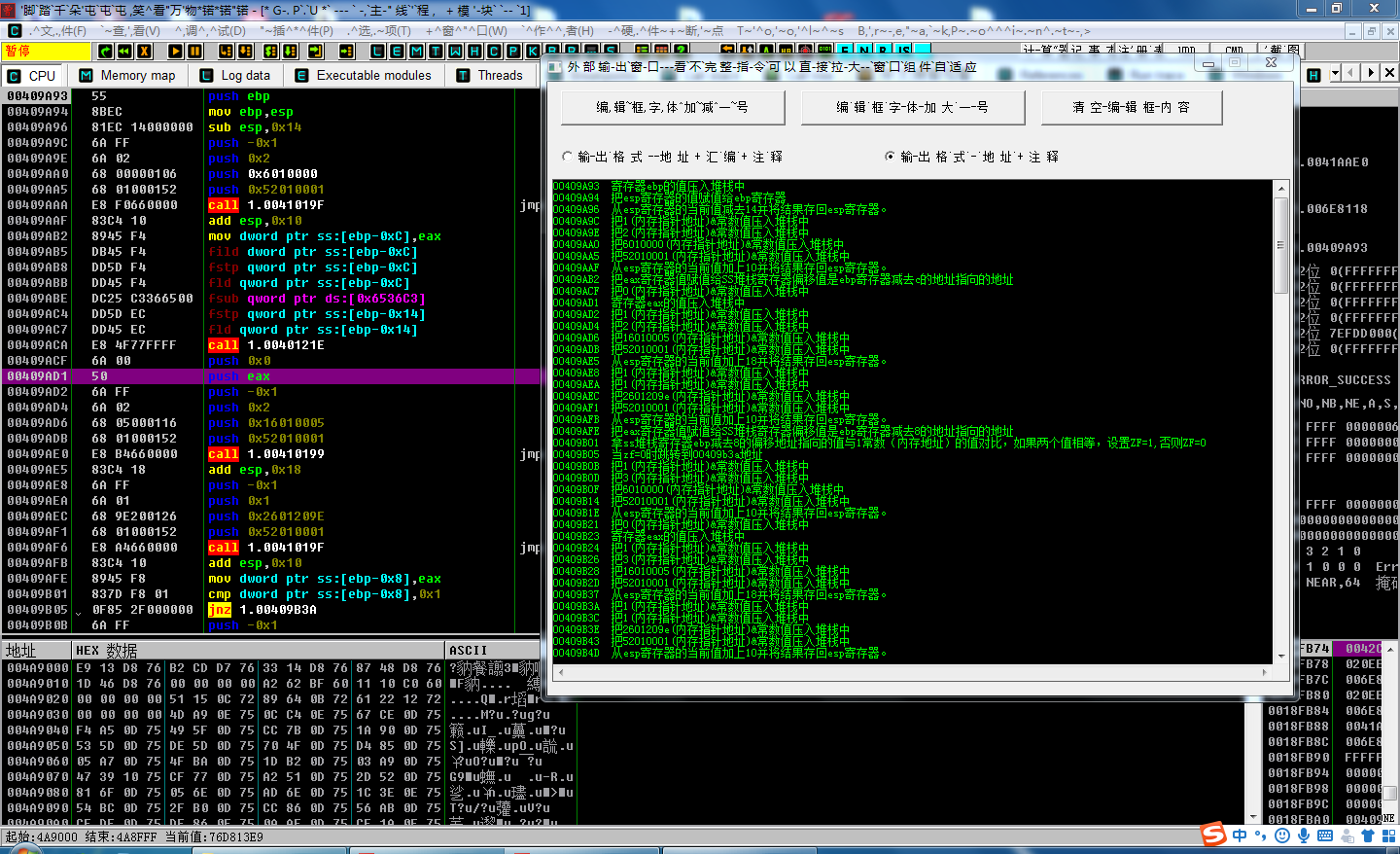This screenshot has width=1400, height=854.
Task: Click the Sogou input method S icon
Action: click(x=1213, y=835)
